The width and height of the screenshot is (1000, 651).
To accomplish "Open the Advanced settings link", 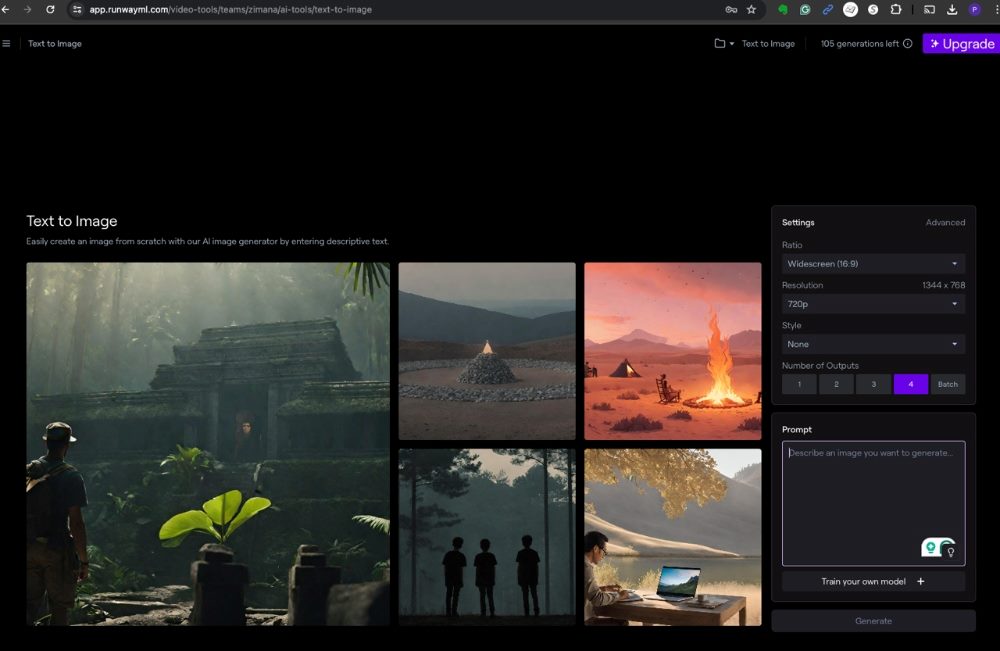I will point(946,222).
